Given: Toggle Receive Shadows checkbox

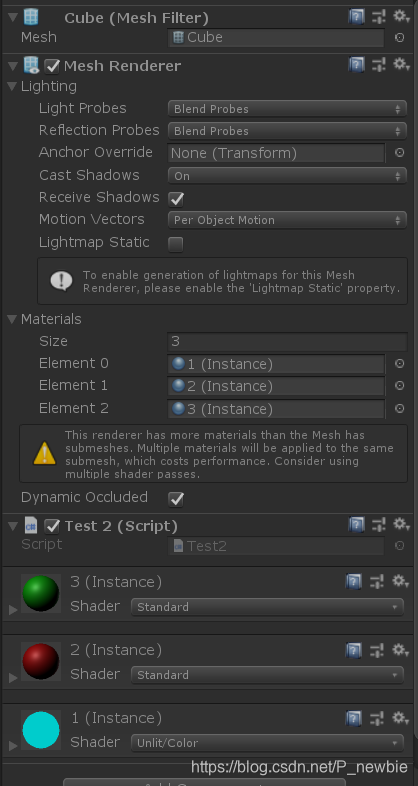Looking at the screenshot, I should click(x=176, y=199).
